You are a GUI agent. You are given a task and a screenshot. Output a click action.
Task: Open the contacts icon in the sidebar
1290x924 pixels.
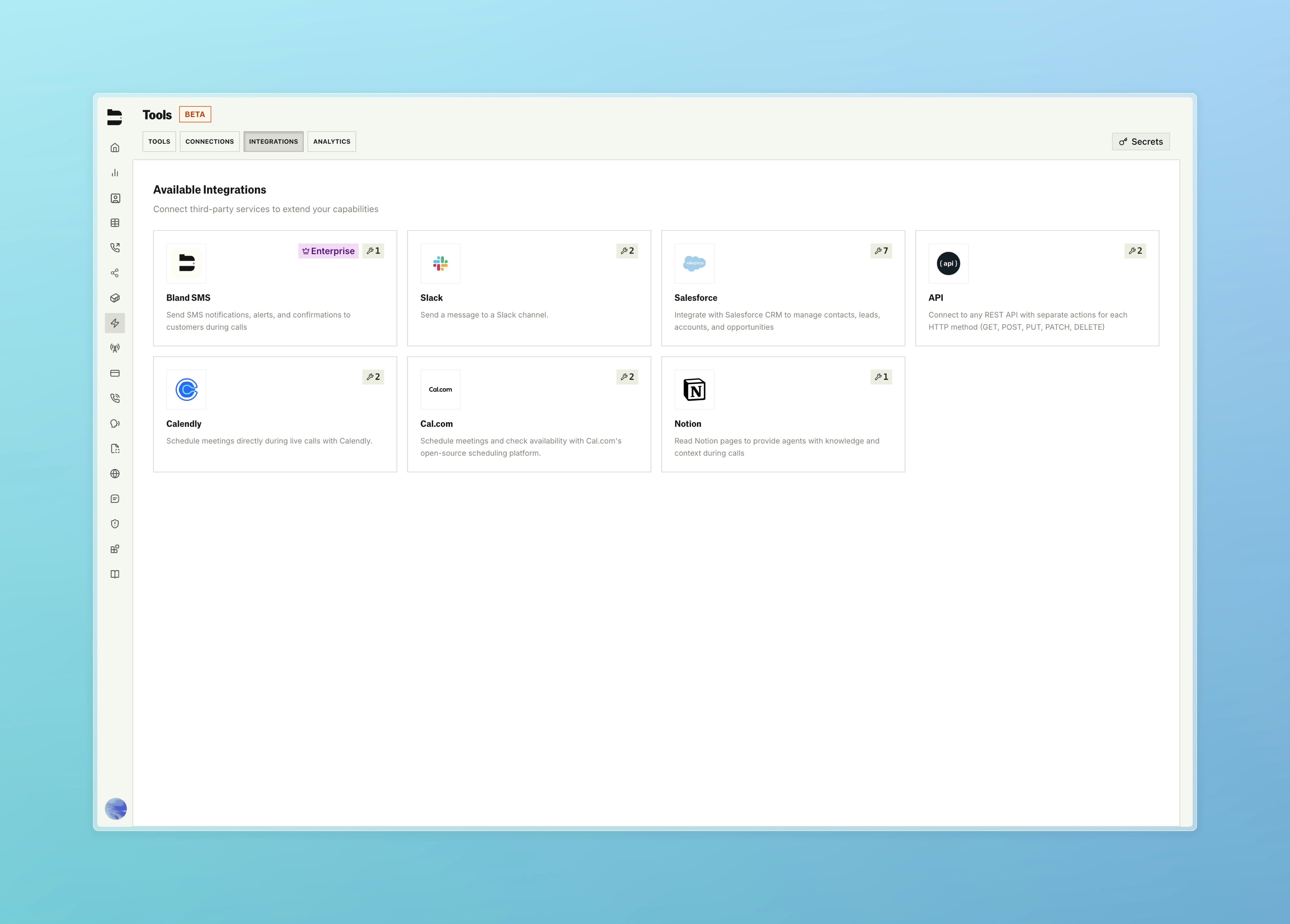[x=115, y=198]
